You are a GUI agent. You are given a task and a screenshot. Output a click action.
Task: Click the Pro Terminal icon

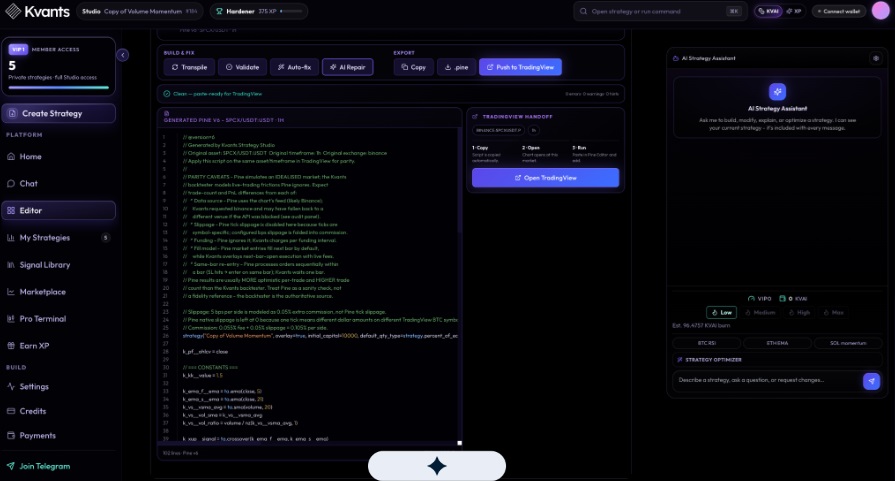tap(11, 318)
